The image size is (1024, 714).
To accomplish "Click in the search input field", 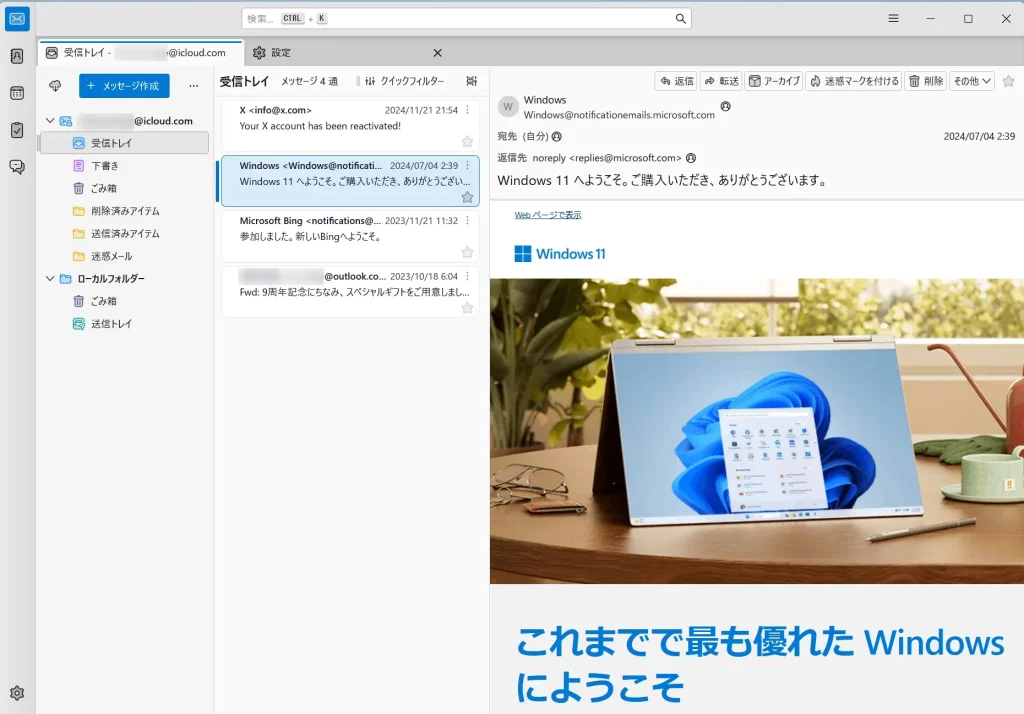I will coord(466,19).
